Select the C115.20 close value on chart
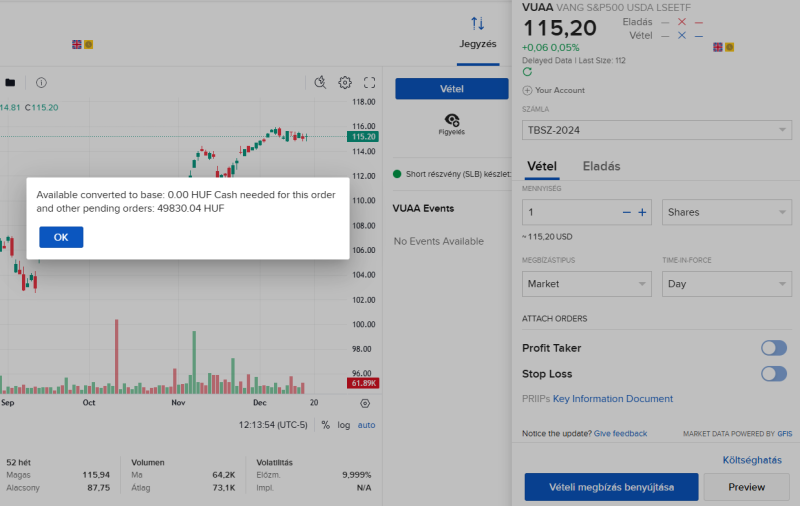 pos(41,108)
